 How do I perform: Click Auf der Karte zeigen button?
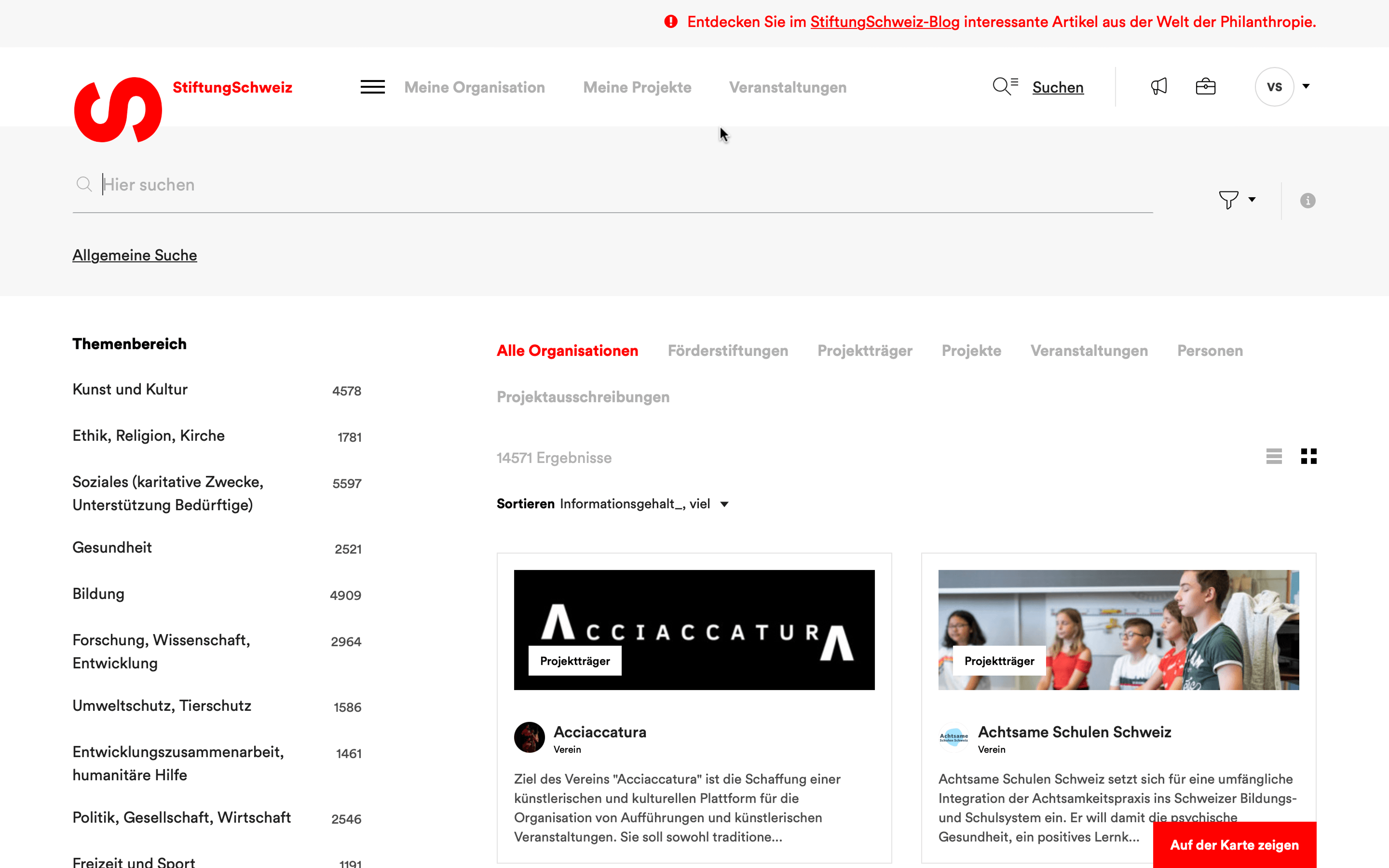coord(1235,845)
